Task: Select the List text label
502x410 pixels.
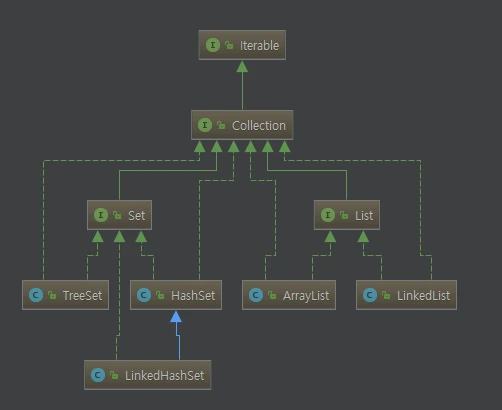Action: click(x=364, y=216)
